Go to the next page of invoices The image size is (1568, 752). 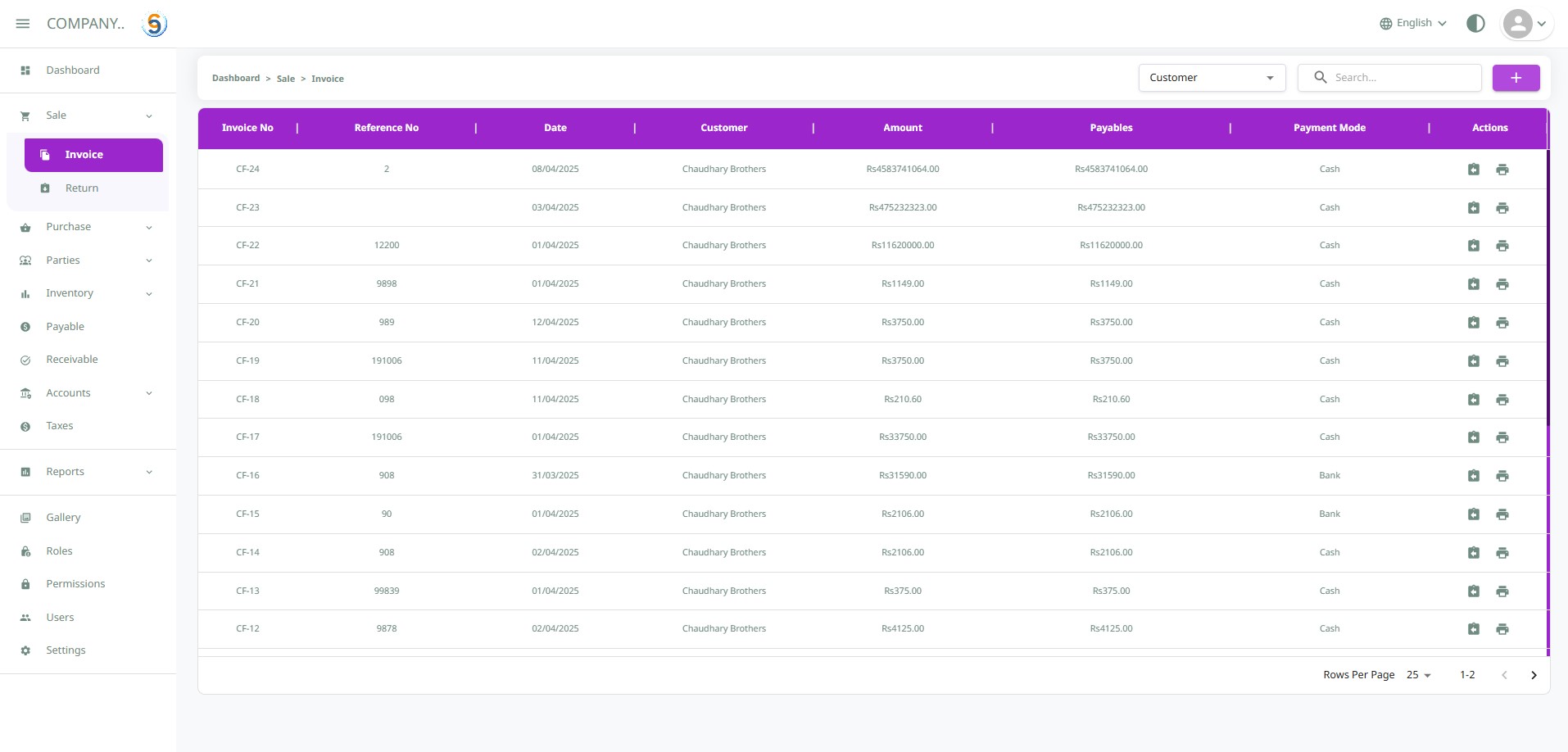point(1534,675)
